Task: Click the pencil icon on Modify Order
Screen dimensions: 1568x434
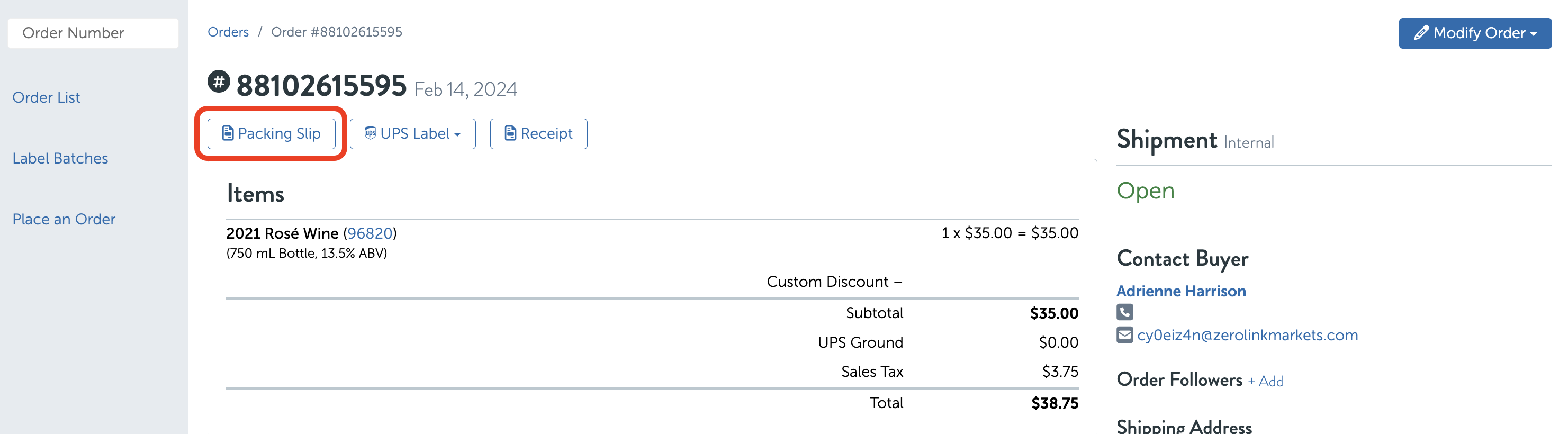Action: (x=1421, y=33)
